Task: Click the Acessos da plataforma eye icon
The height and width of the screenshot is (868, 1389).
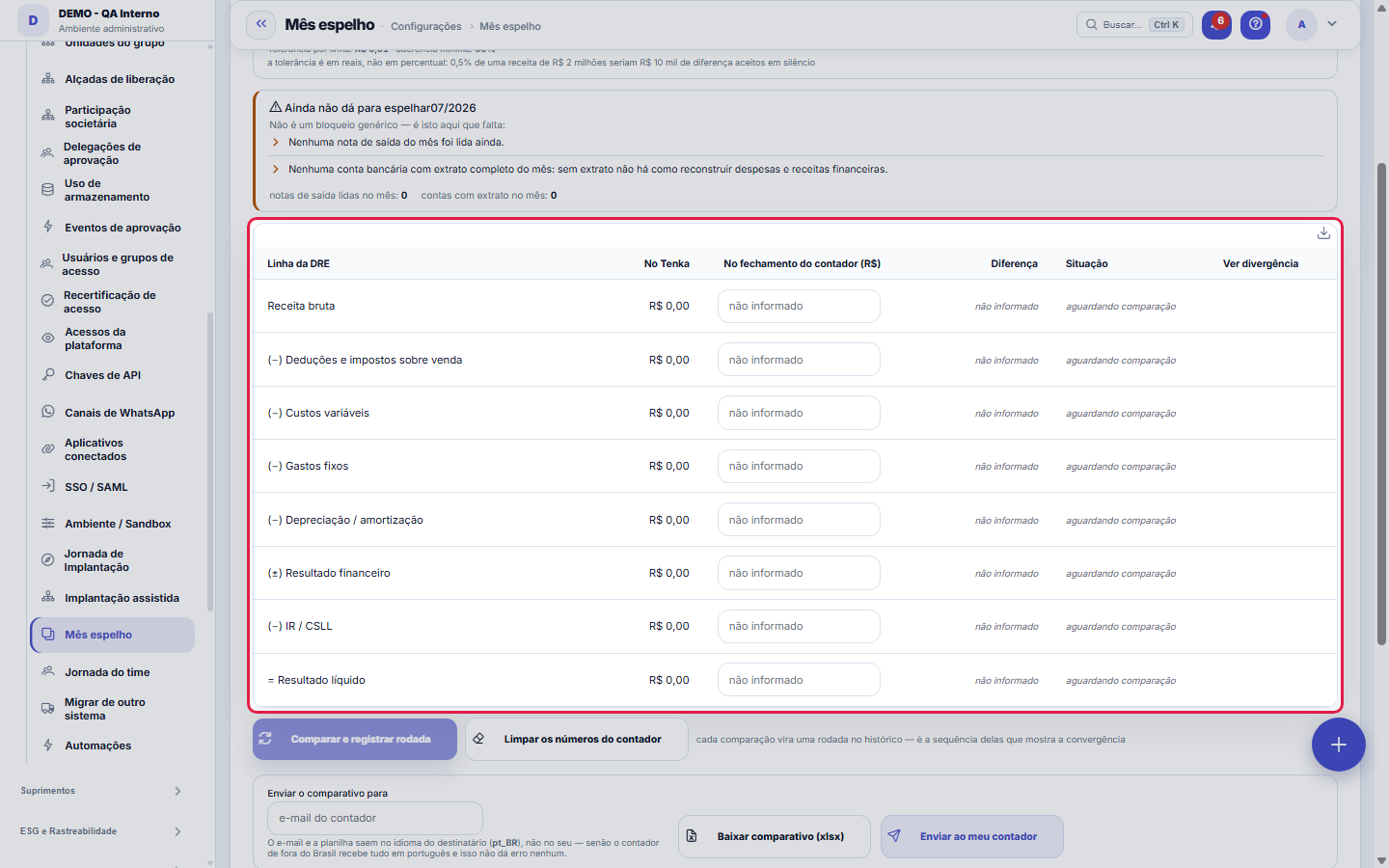Action: (48, 339)
